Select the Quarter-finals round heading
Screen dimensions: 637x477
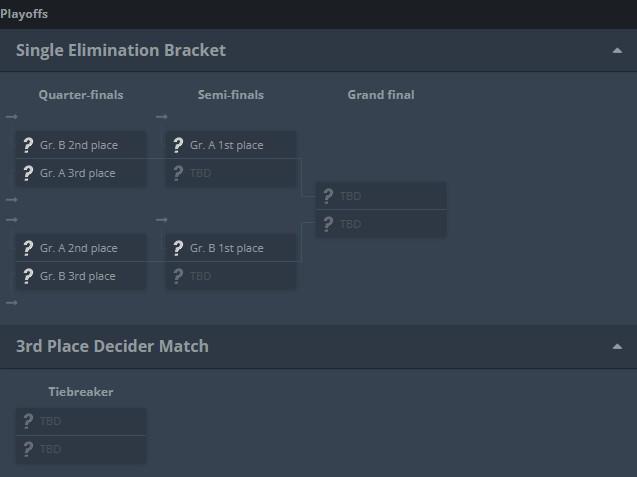tap(81, 95)
